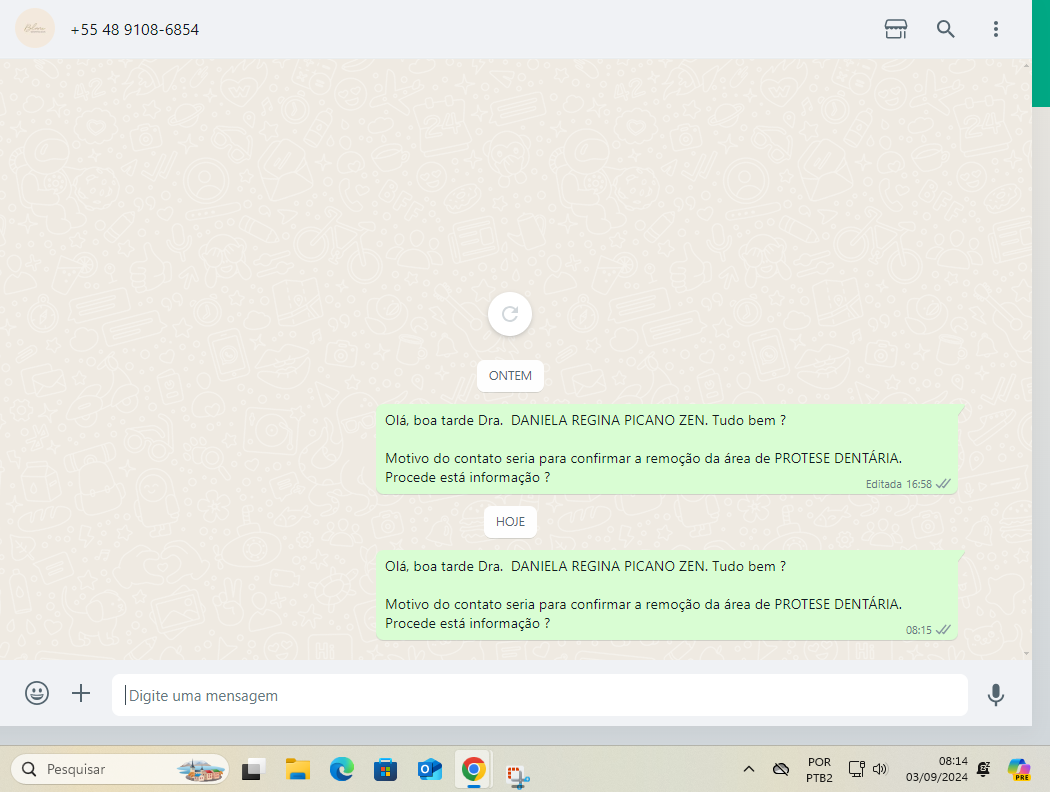Open the business catalog storefront icon

pos(895,29)
